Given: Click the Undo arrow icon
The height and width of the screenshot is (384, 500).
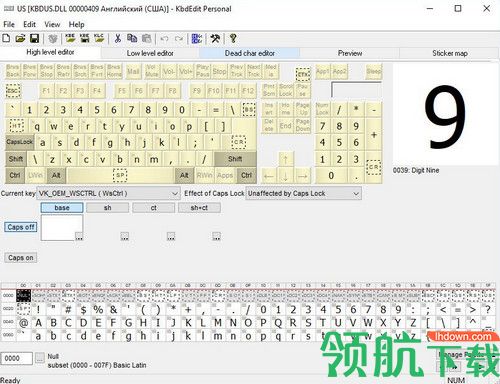Looking at the screenshot, I should (x=164, y=39).
